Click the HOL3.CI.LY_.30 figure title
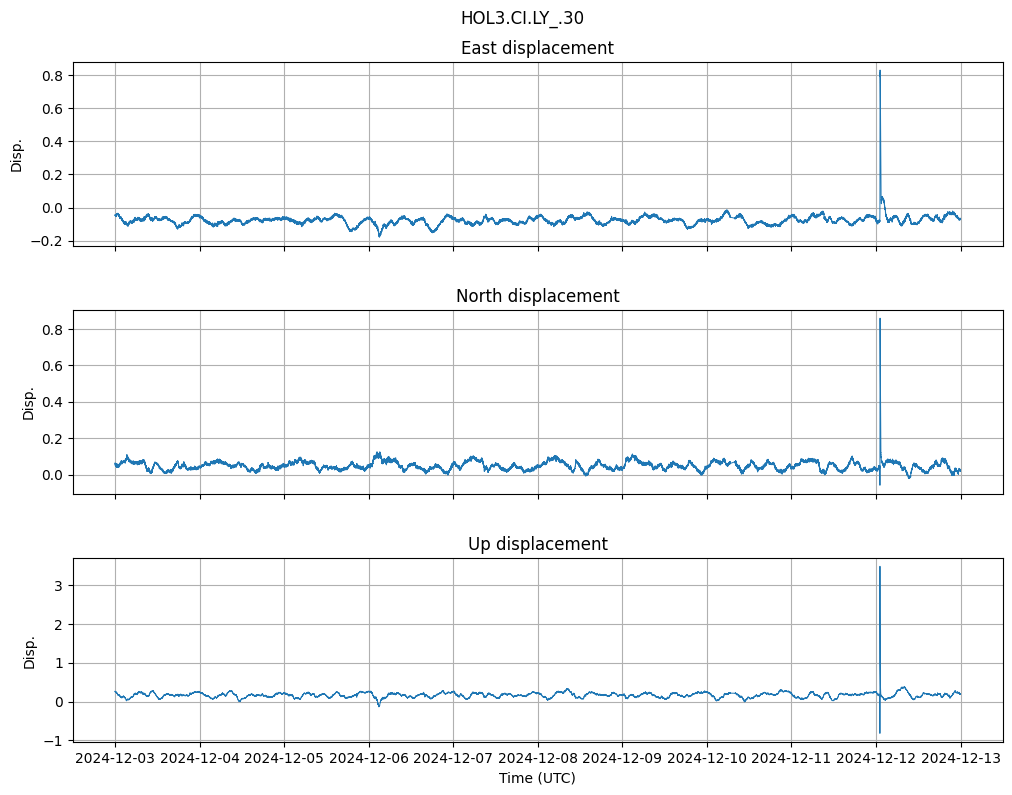Screen dimensions: 1012x795 point(522,18)
